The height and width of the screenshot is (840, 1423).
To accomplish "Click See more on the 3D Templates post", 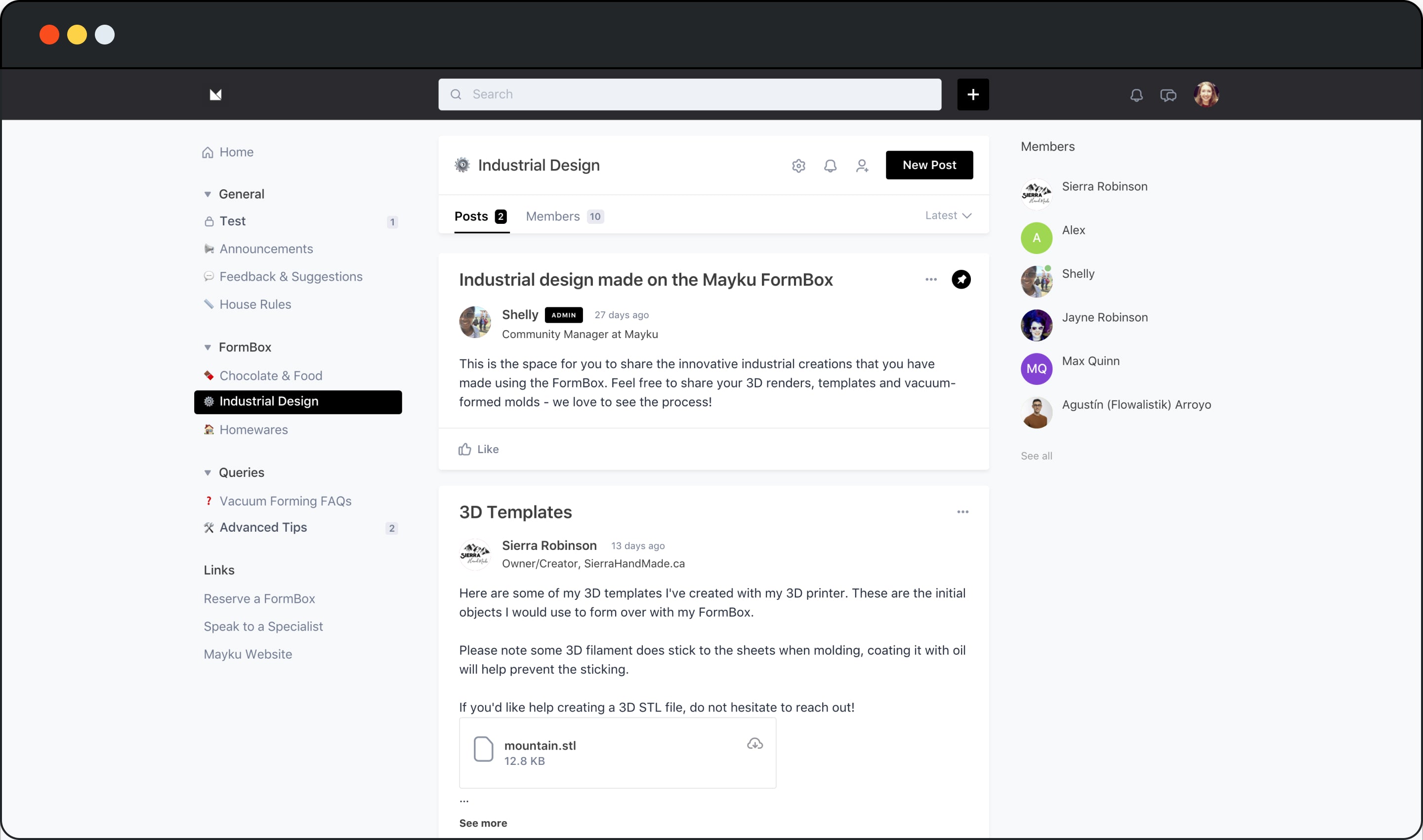I will coord(484,822).
